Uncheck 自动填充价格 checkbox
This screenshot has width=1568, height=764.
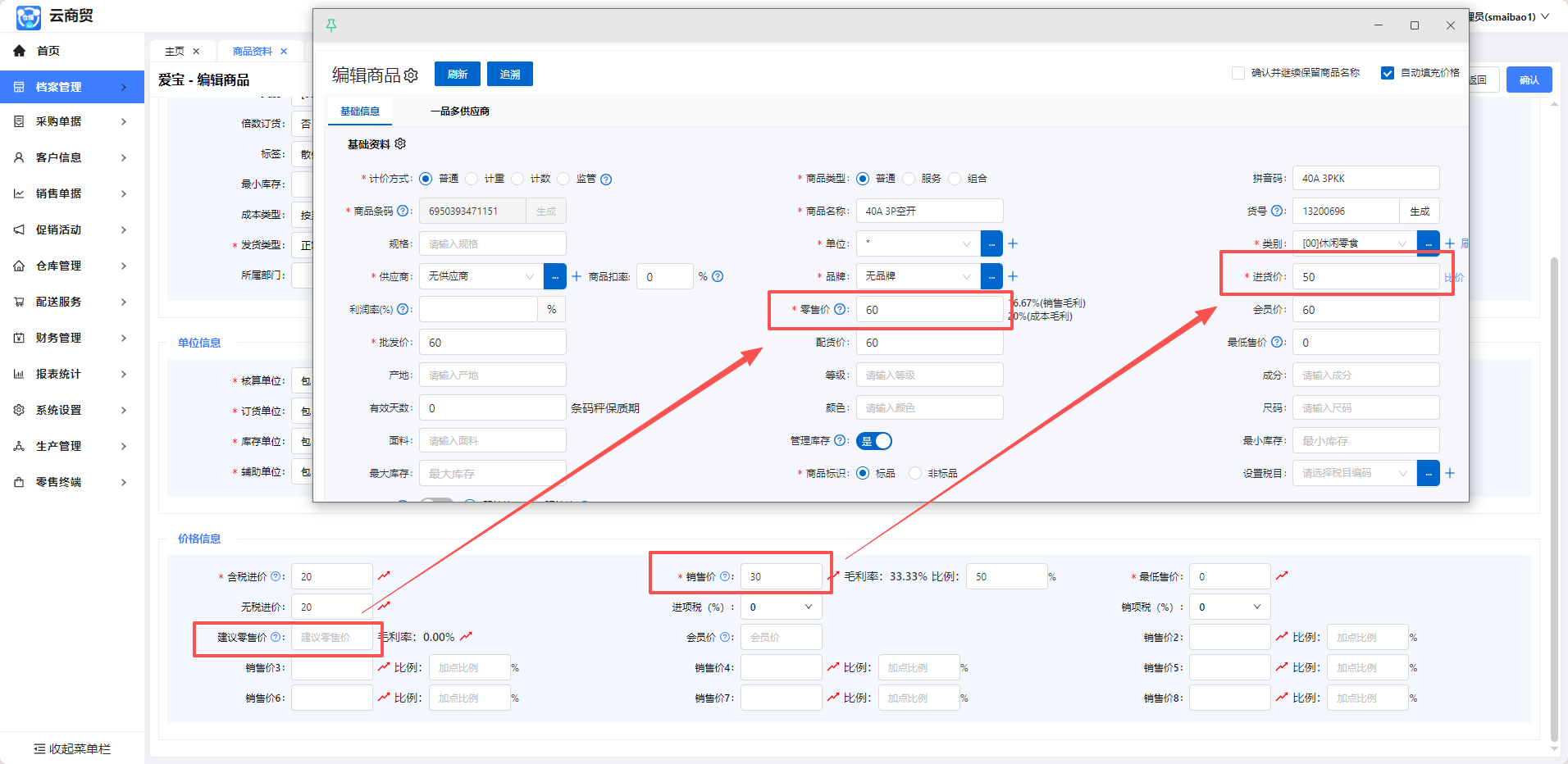(x=1388, y=73)
